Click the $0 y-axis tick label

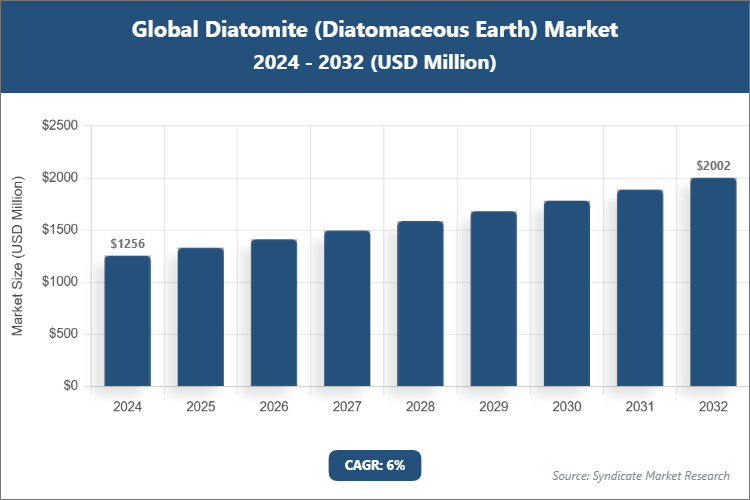[x=70, y=386]
